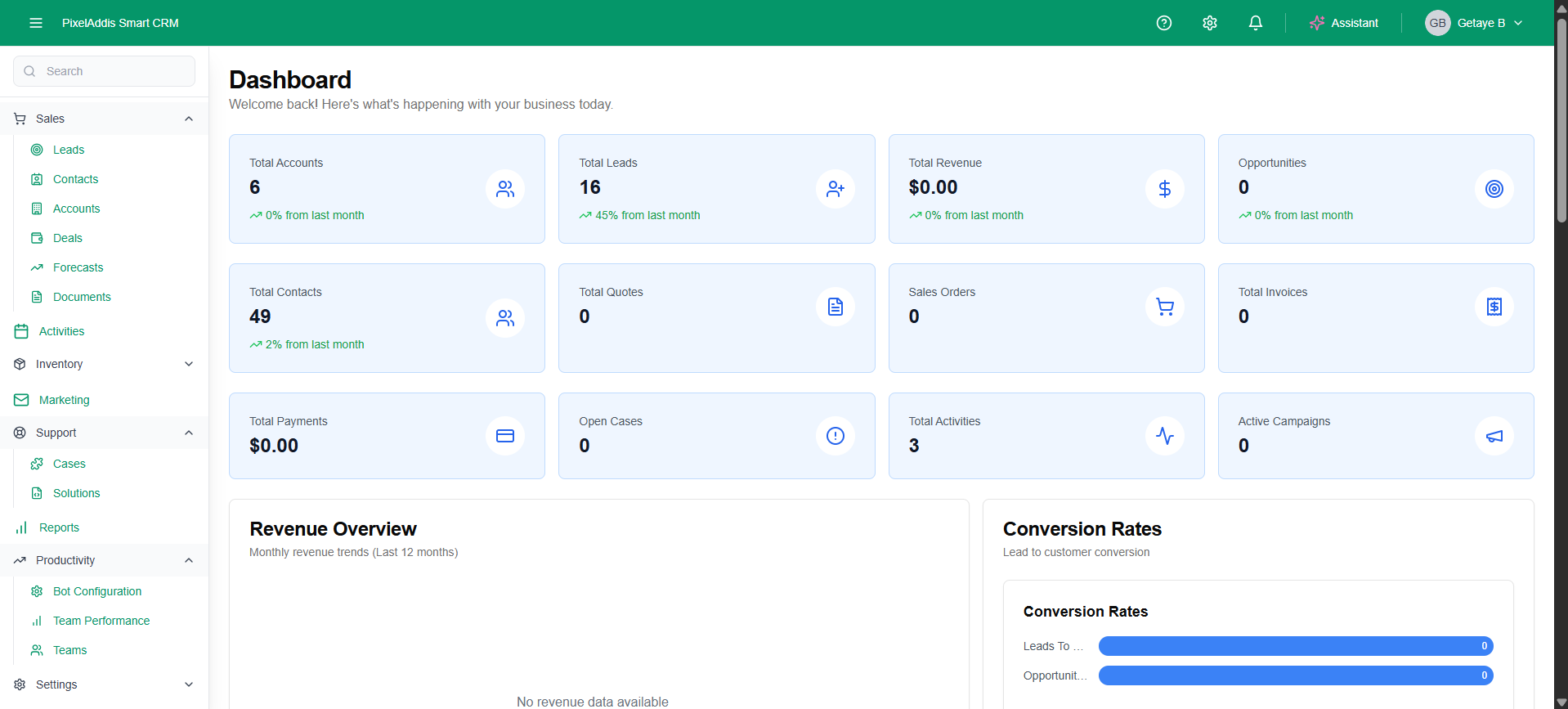Click the Marketing envelope icon
The height and width of the screenshot is (709, 1568).
(x=21, y=400)
